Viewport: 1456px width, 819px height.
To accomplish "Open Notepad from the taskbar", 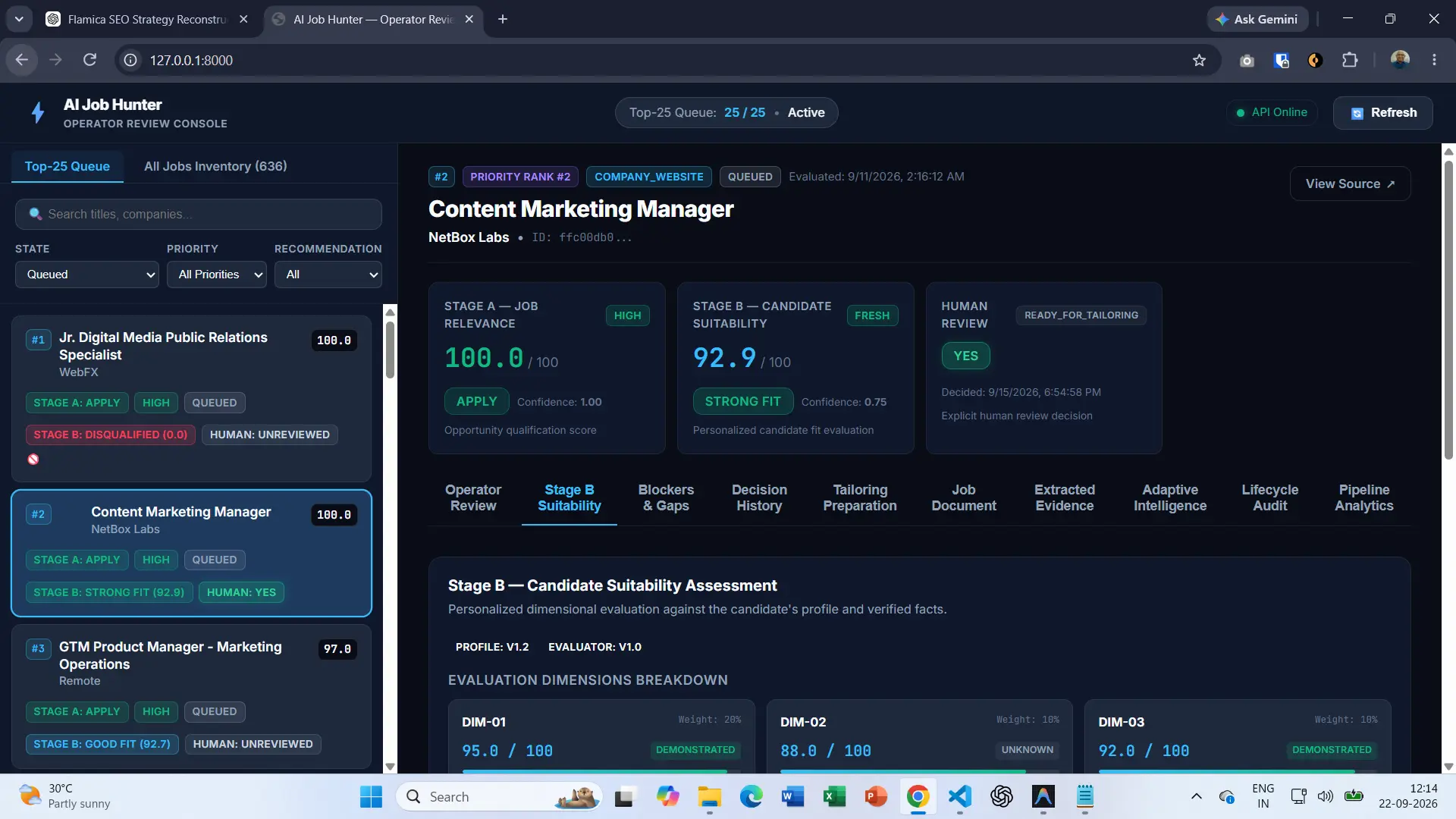I will (1085, 797).
